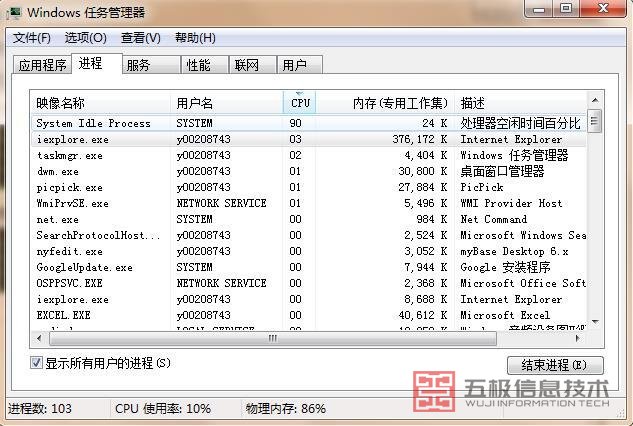
Task: Switch to the 用户 tab
Action: tap(294, 66)
